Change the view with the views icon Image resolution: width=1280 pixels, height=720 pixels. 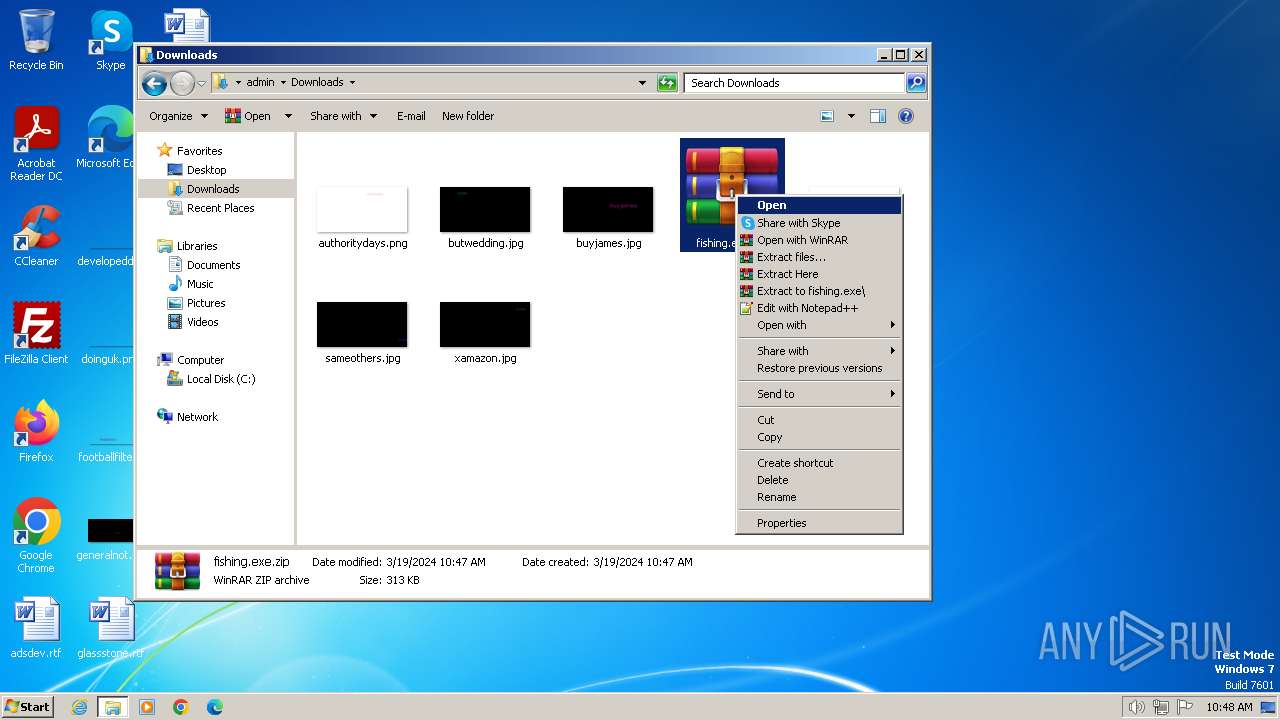[x=827, y=116]
